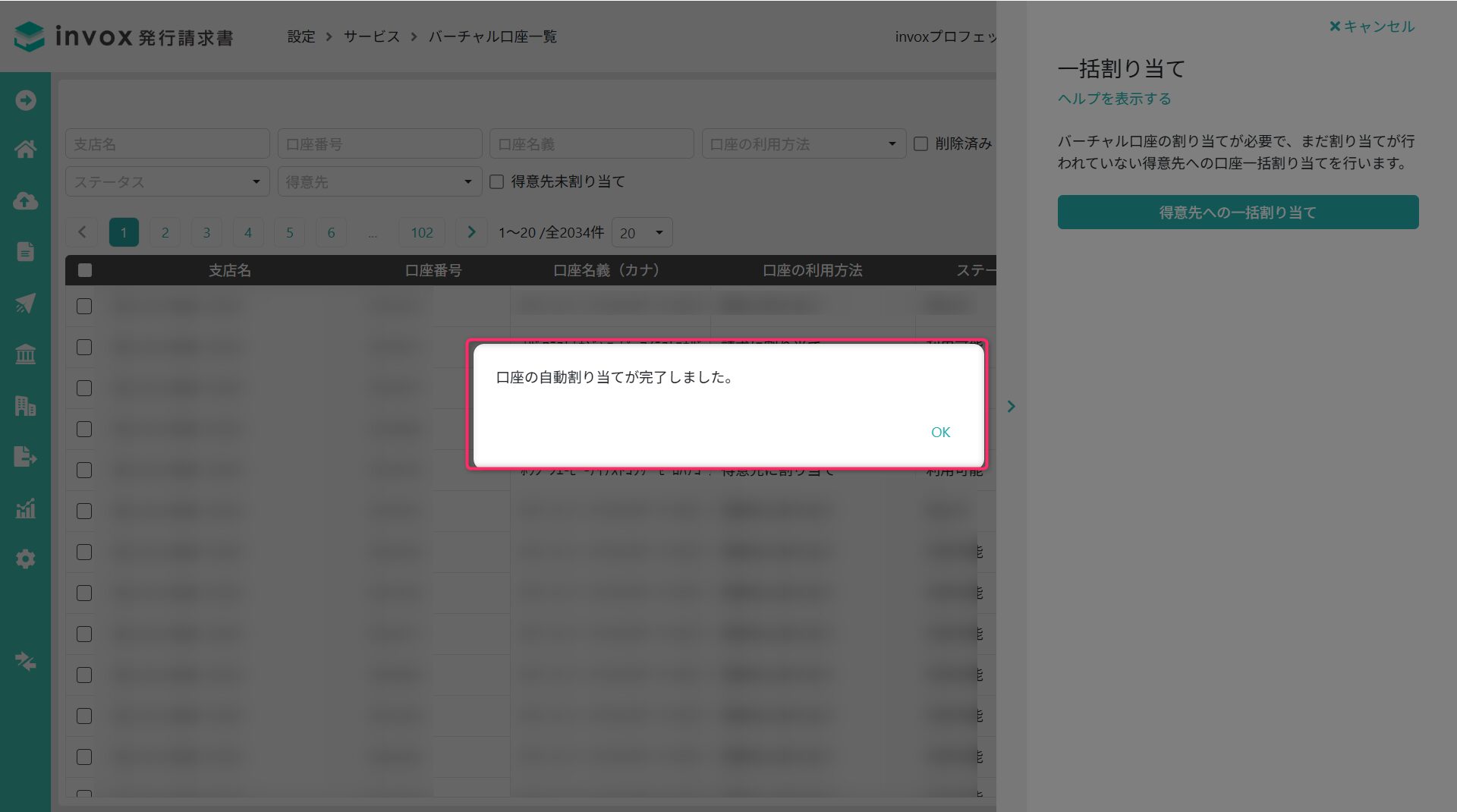This screenshot has width=1457, height=812.
Task: Open the page size dropdown showing 20
Action: click(642, 233)
